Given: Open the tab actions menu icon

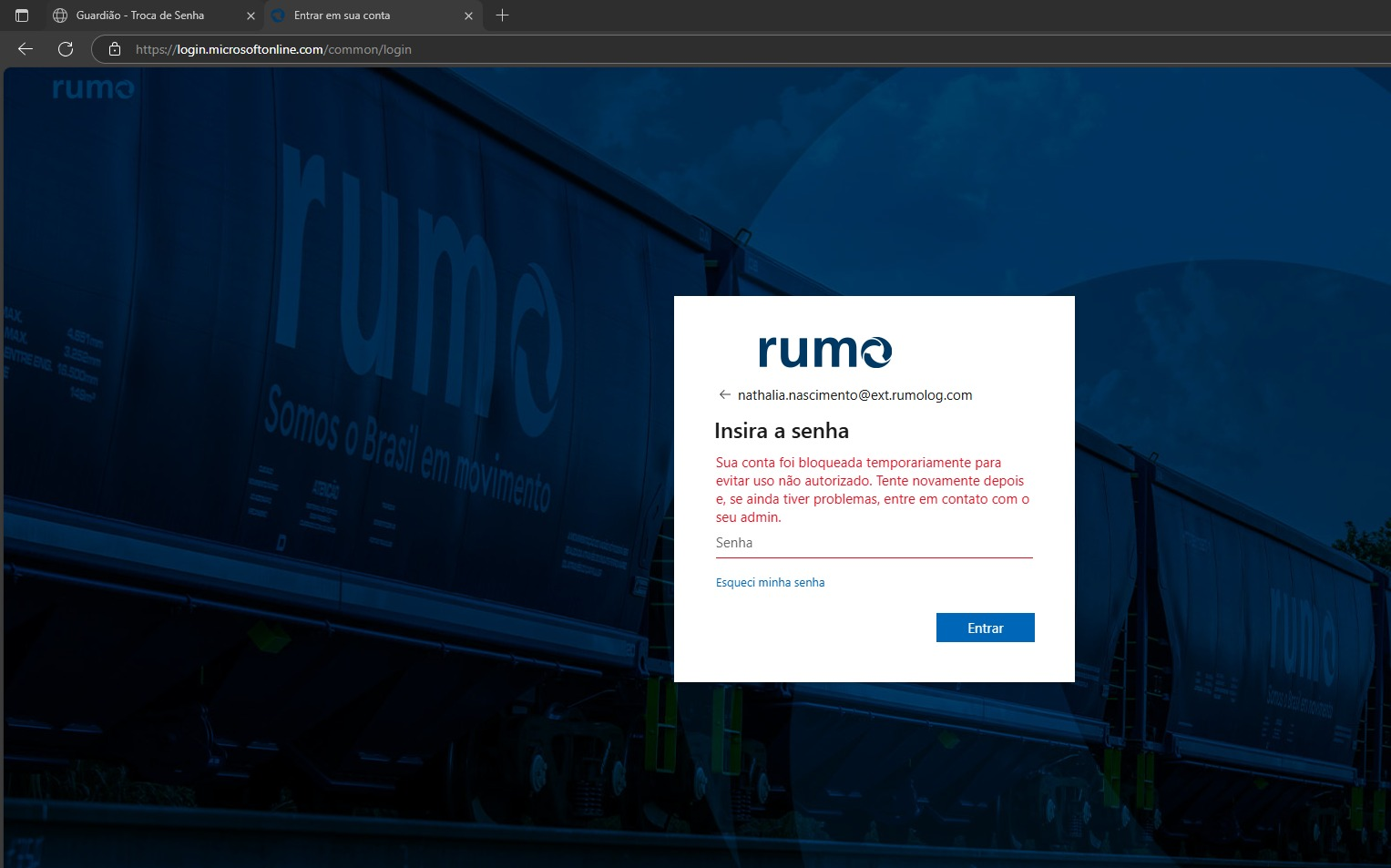Looking at the screenshot, I should coord(22,15).
